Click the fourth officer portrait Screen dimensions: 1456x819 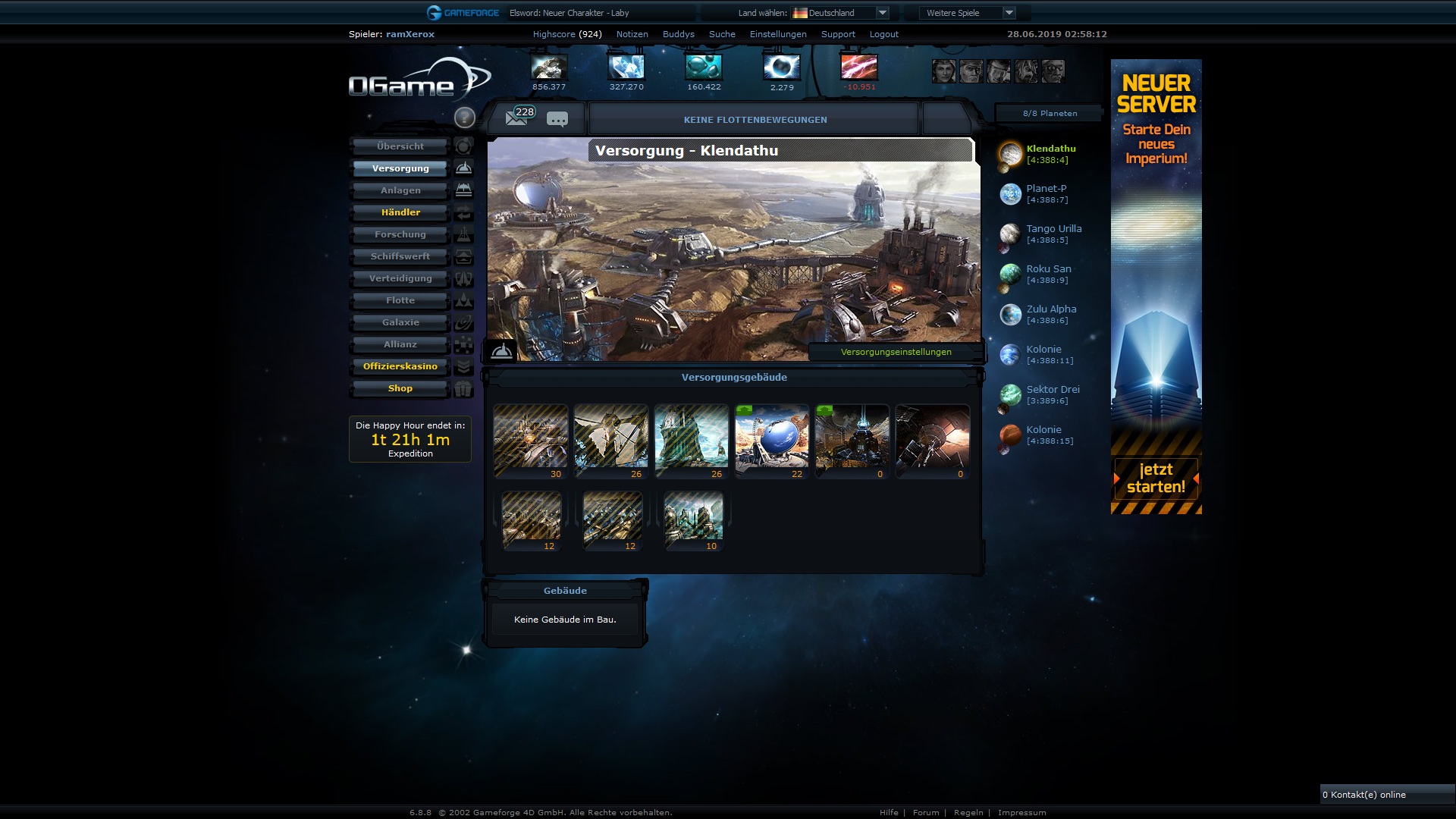tap(1026, 71)
